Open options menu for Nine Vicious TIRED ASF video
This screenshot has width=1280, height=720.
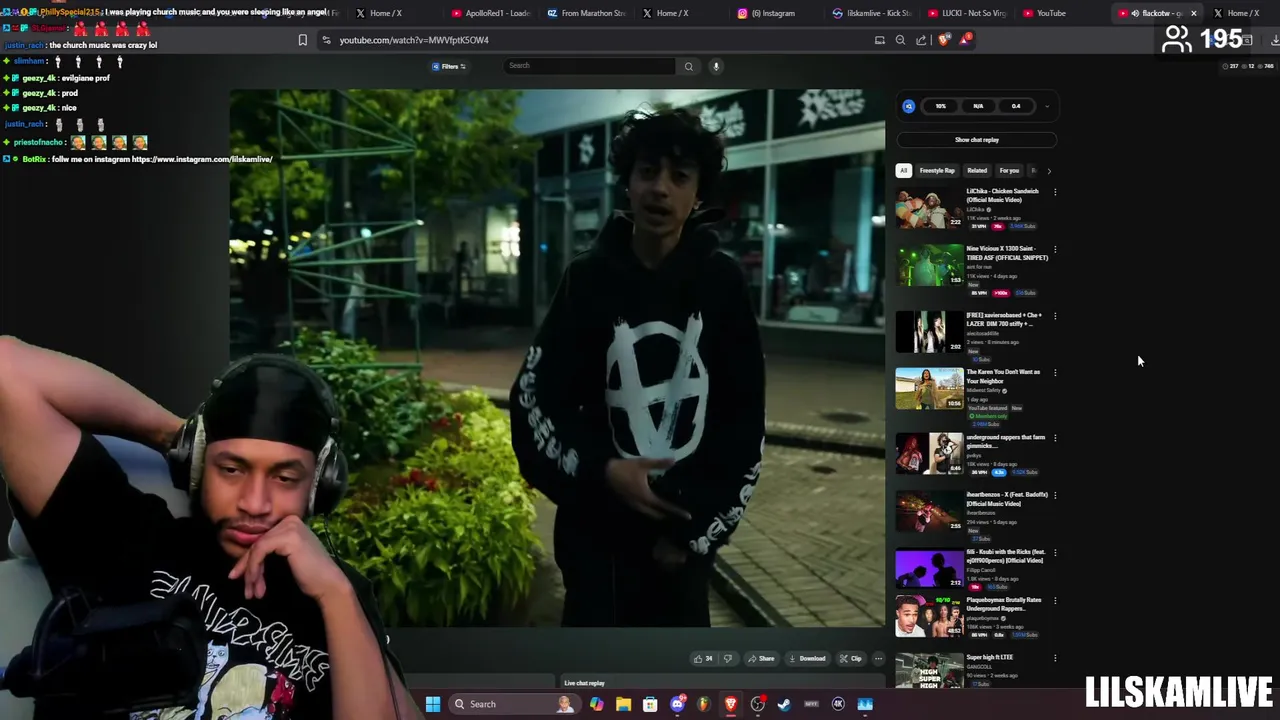tap(1055, 249)
